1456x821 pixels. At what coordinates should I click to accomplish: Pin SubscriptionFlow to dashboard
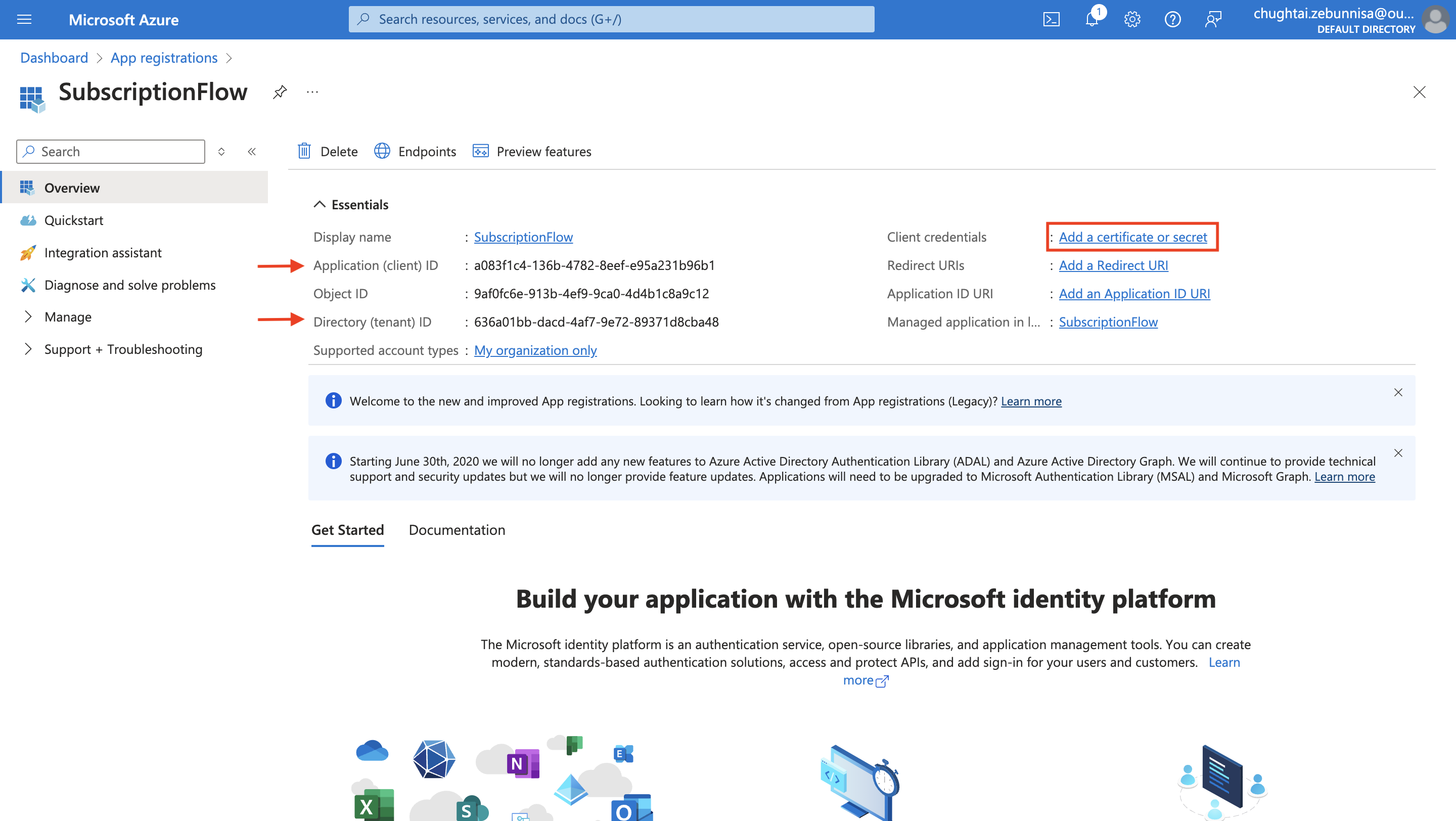coord(280,92)
